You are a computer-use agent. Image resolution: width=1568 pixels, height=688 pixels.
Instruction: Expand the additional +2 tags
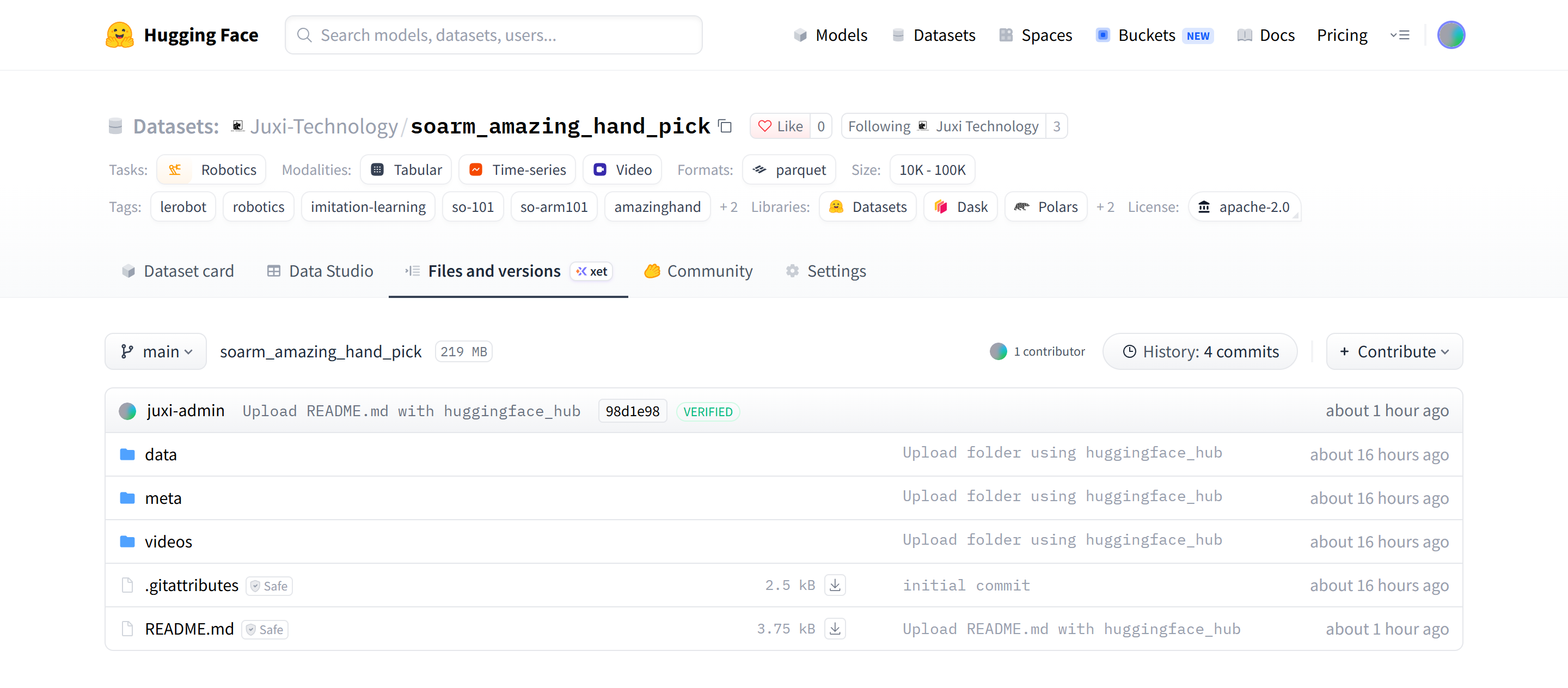[x=728, y=206]
